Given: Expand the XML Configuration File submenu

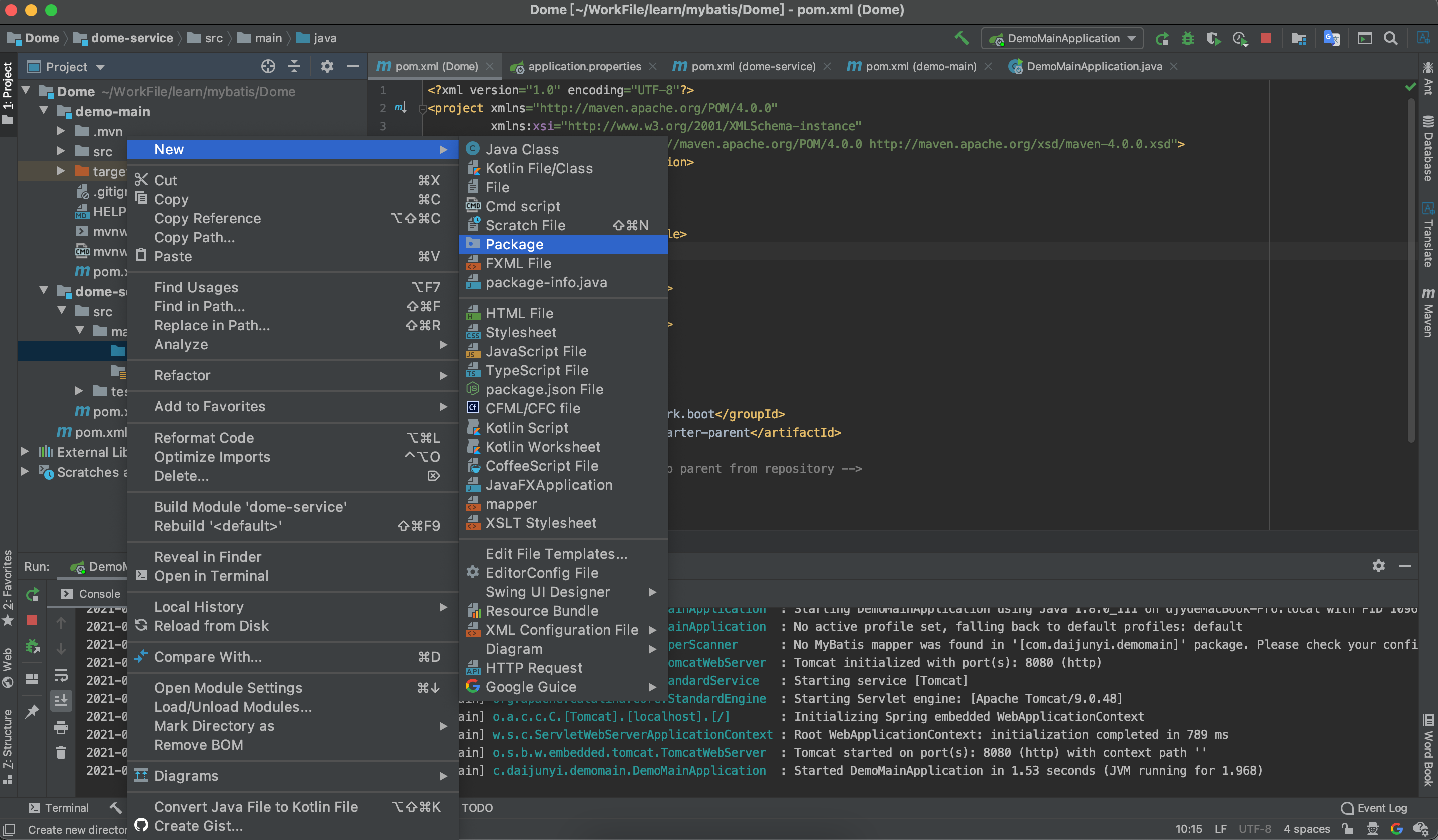Looking at the screenshot, I should pos(563,629).
